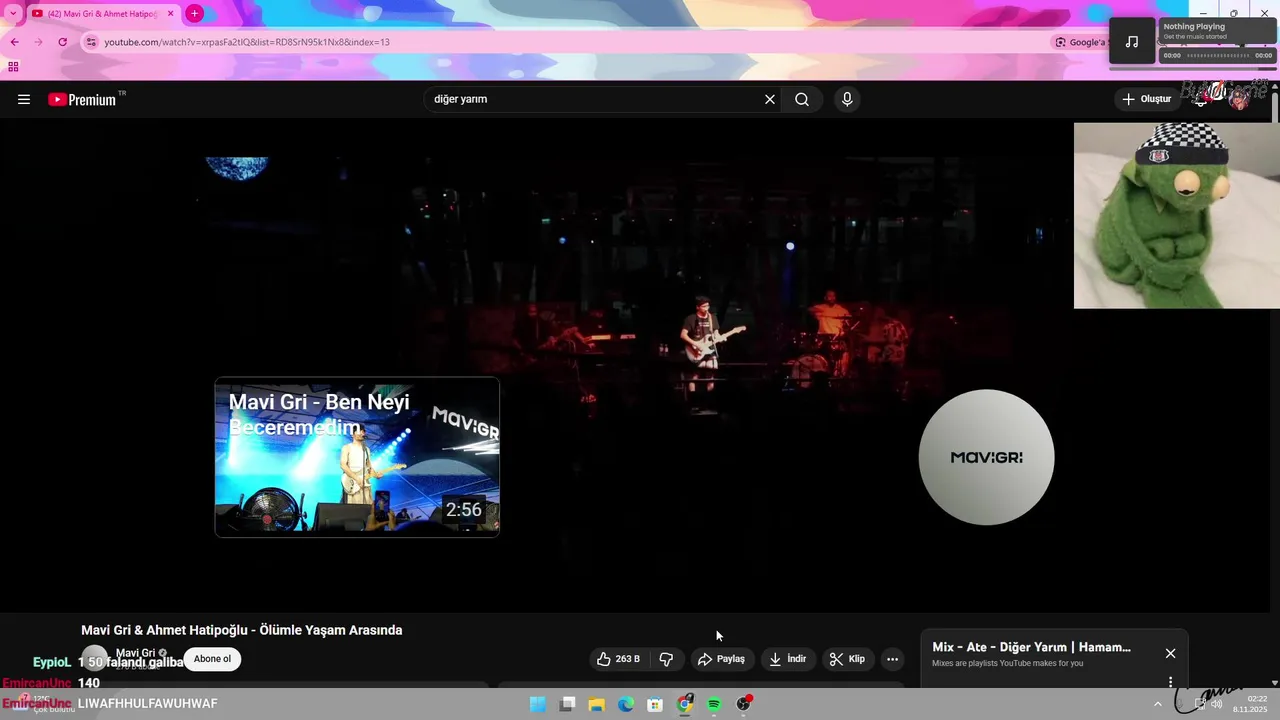Show hidden tray icons chevron
Viewport: 1280px width, 720px height.
click(1158, 704)
